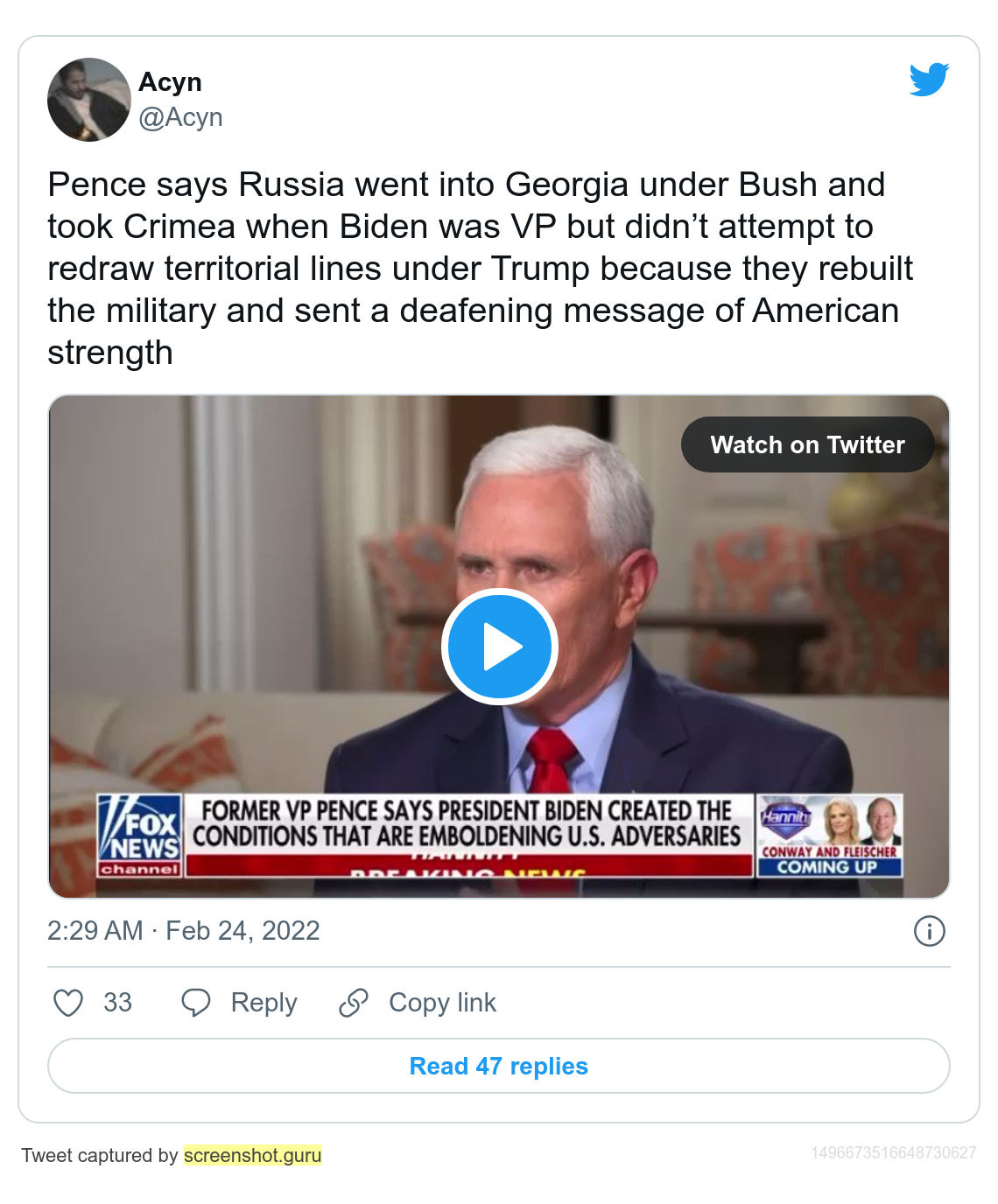Visit the screenshot.guru link
This screenshot has width=998, height=1204.
[x=253, y=1155]
